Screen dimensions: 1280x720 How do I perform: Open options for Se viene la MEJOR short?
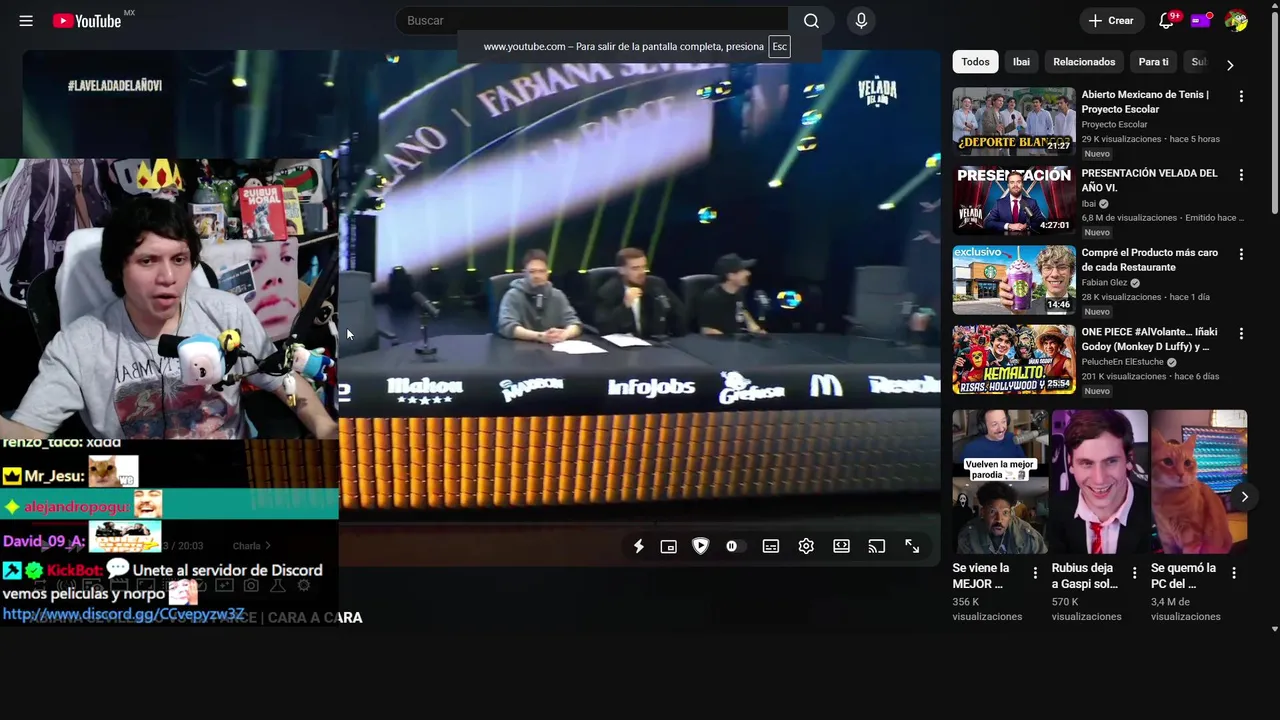click(1035, 573)
